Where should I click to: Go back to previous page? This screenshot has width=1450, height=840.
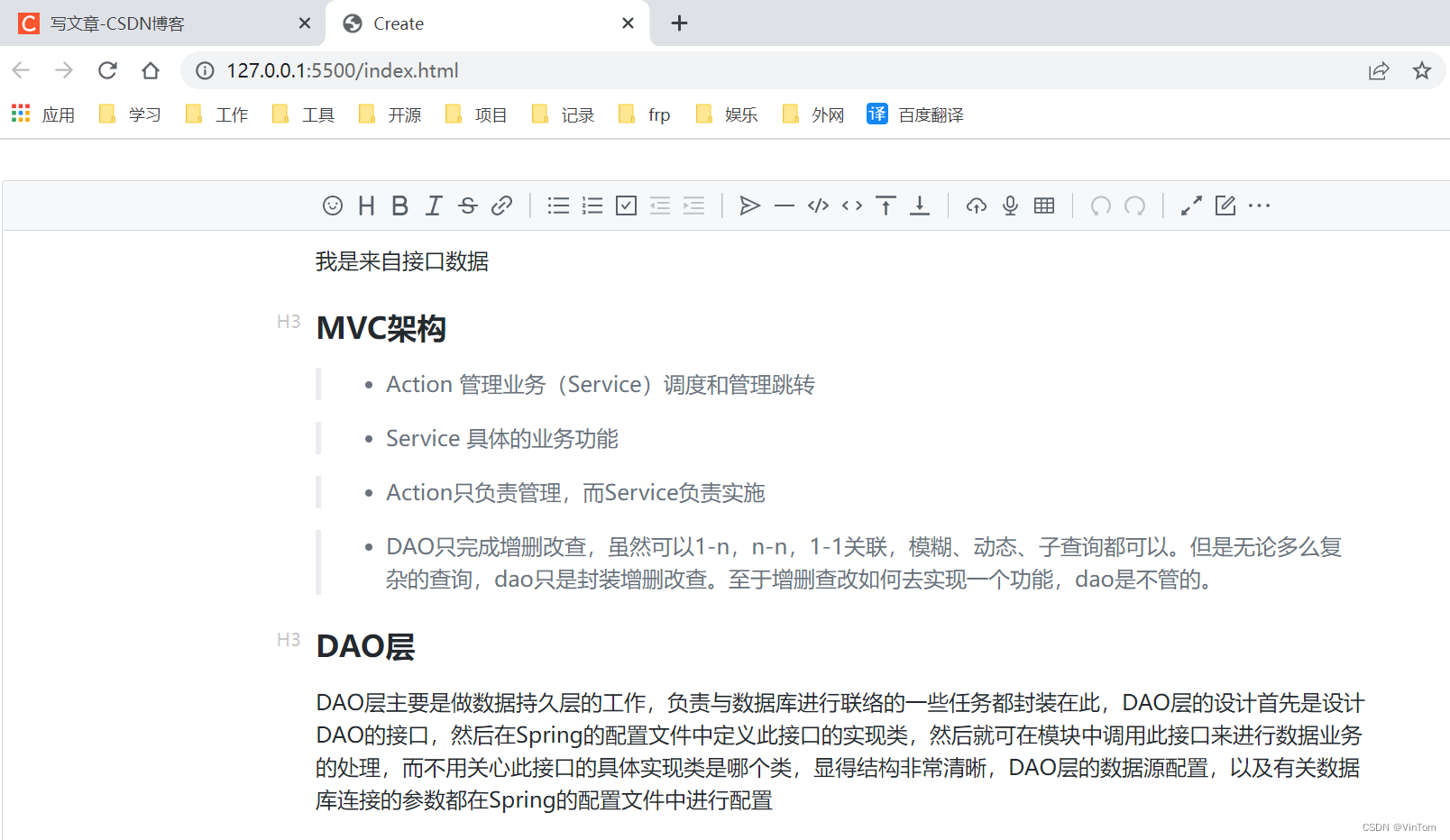point(21,70)
